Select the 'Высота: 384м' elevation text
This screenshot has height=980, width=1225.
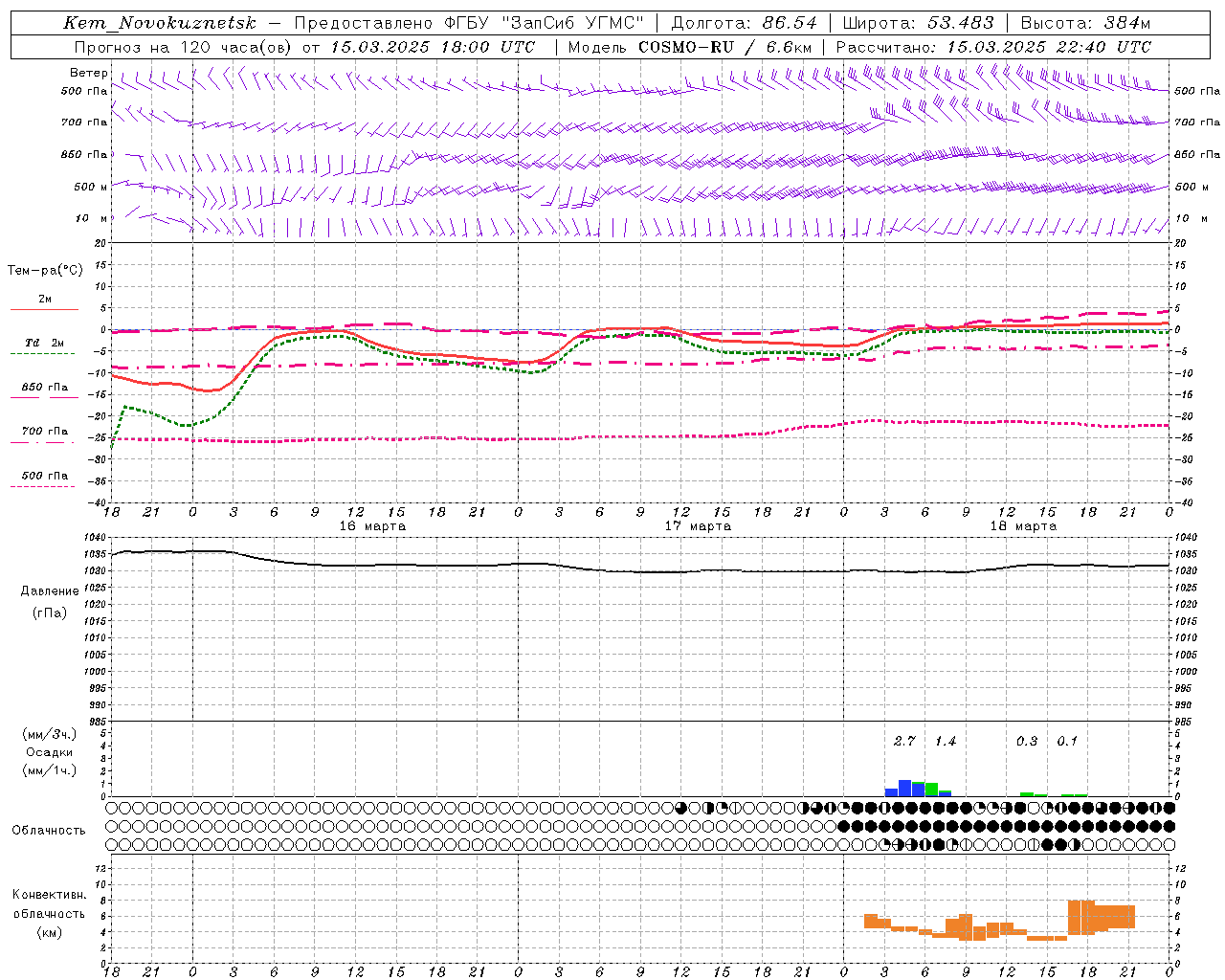point(1085,23)
